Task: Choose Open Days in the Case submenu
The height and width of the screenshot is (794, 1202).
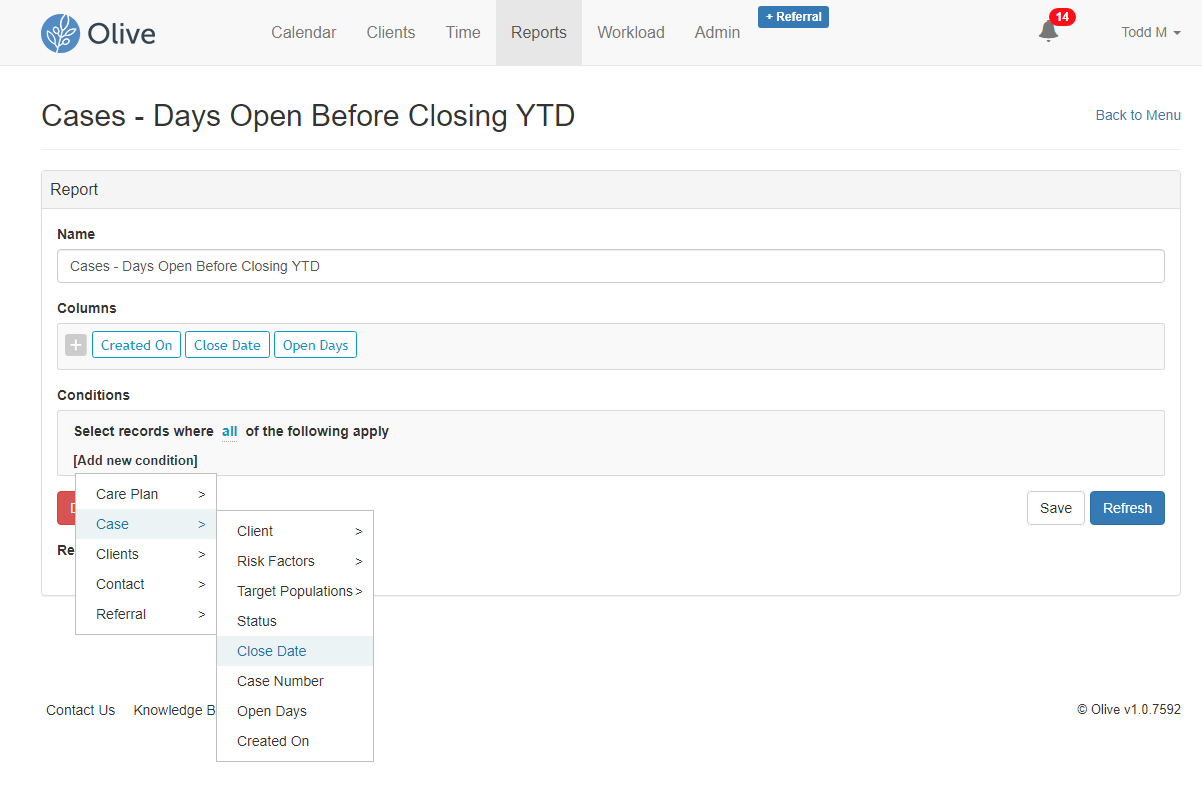Action: (295, 711)
